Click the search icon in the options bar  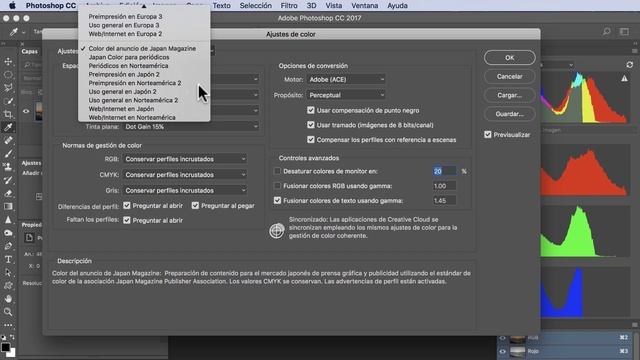point(607,31)
